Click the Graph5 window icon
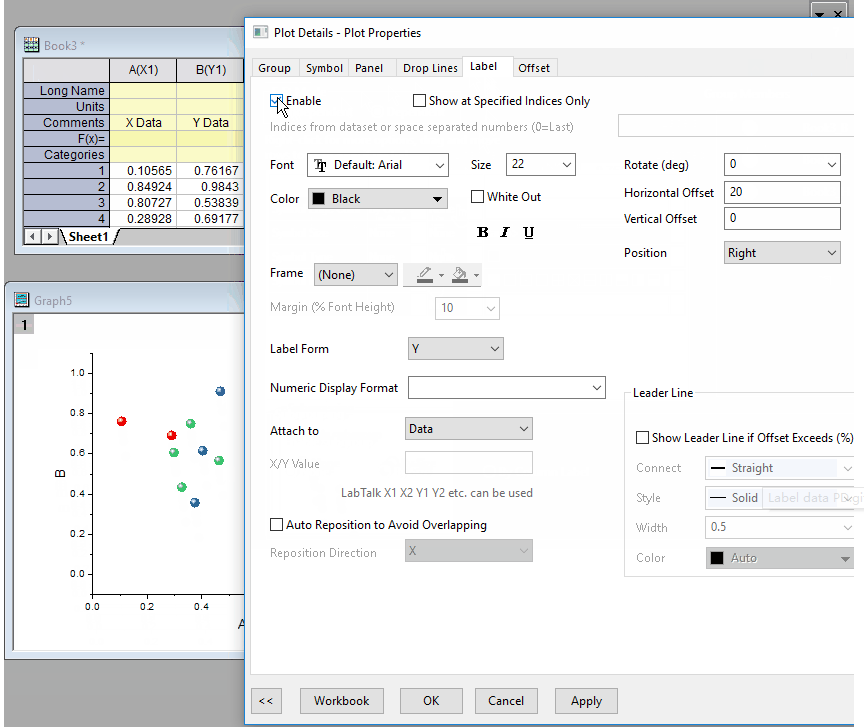The image size is (864, 727). (x=22, y=300)
